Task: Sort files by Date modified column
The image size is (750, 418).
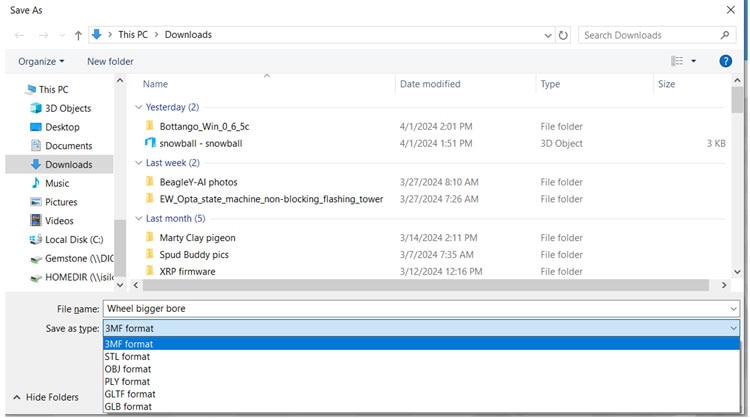Action: click(x=430, y=84)
